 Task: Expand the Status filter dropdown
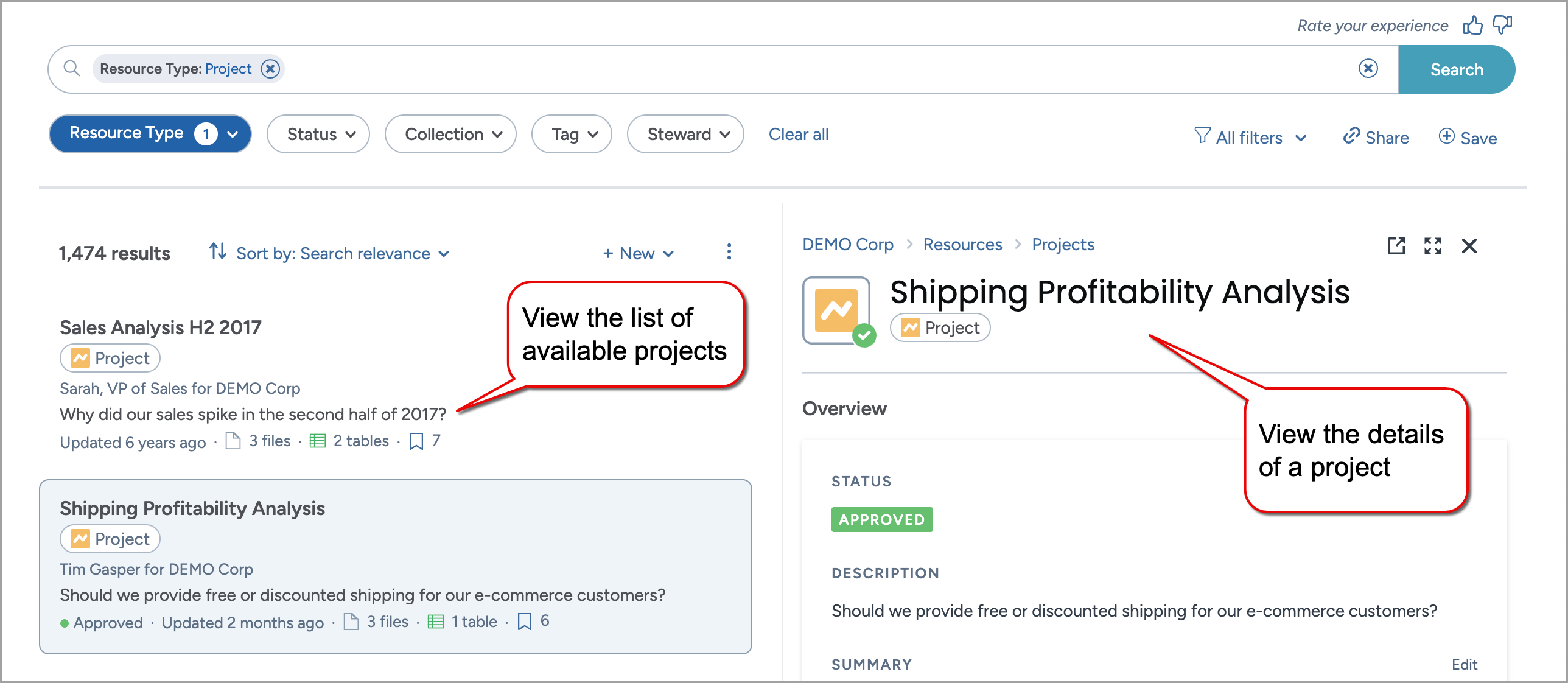click(x=318, y=134)
